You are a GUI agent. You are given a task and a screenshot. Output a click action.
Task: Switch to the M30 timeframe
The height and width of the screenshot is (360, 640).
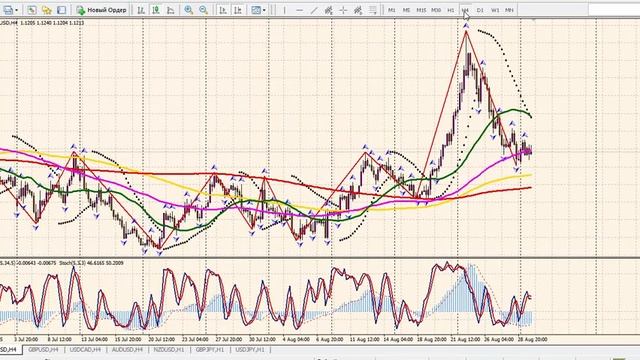point(436,10)
